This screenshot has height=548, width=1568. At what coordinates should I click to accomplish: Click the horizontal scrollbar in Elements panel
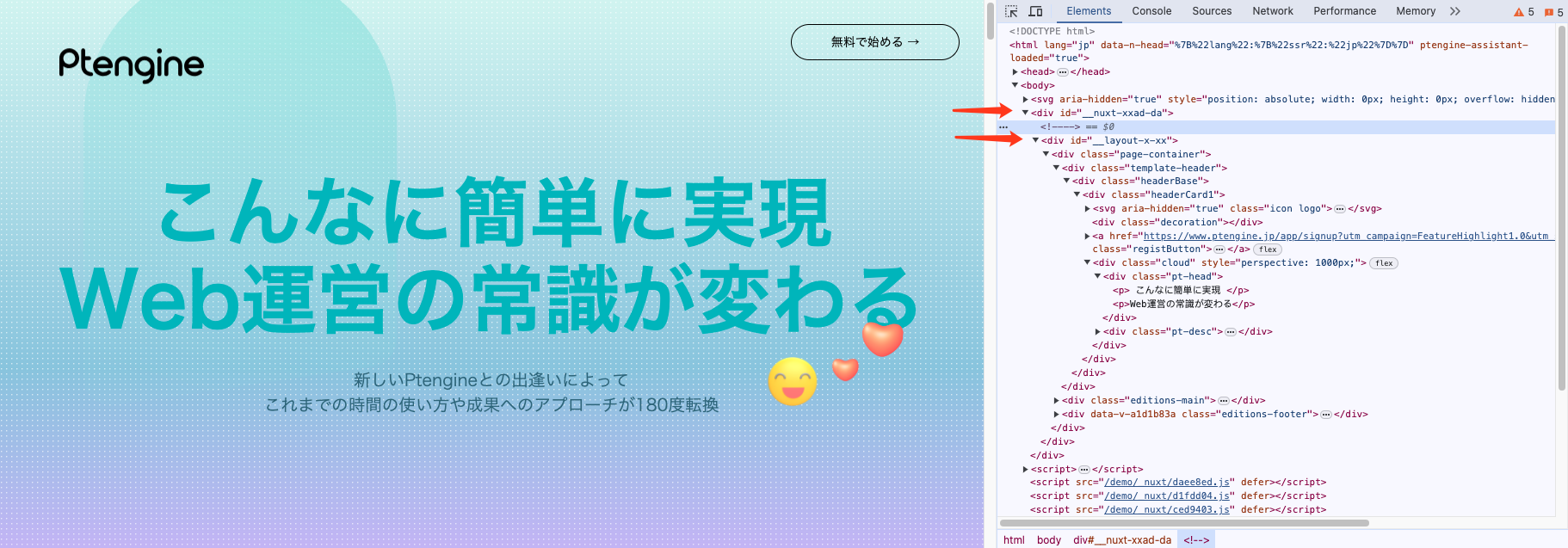[1183, 523]
